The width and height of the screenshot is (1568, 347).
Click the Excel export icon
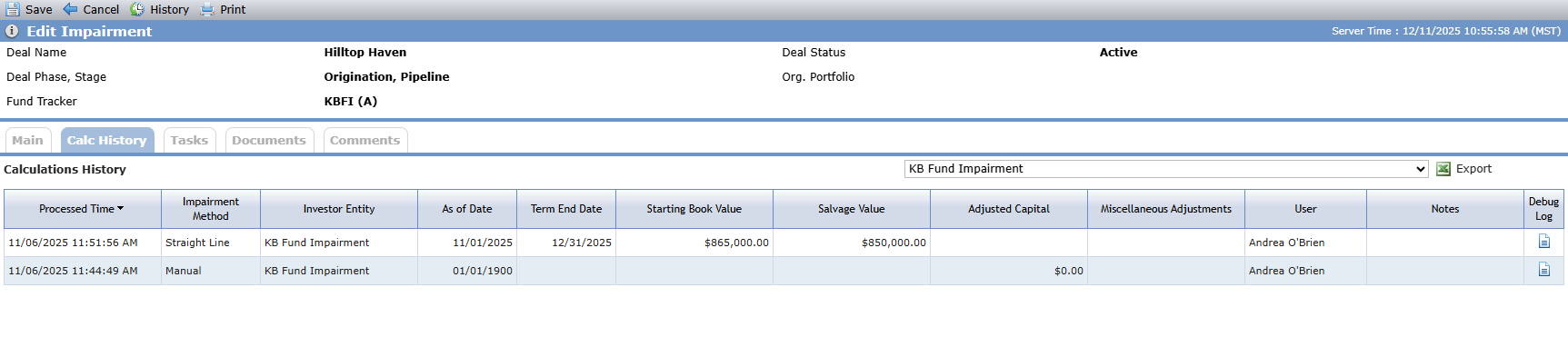click(1443, 169)
